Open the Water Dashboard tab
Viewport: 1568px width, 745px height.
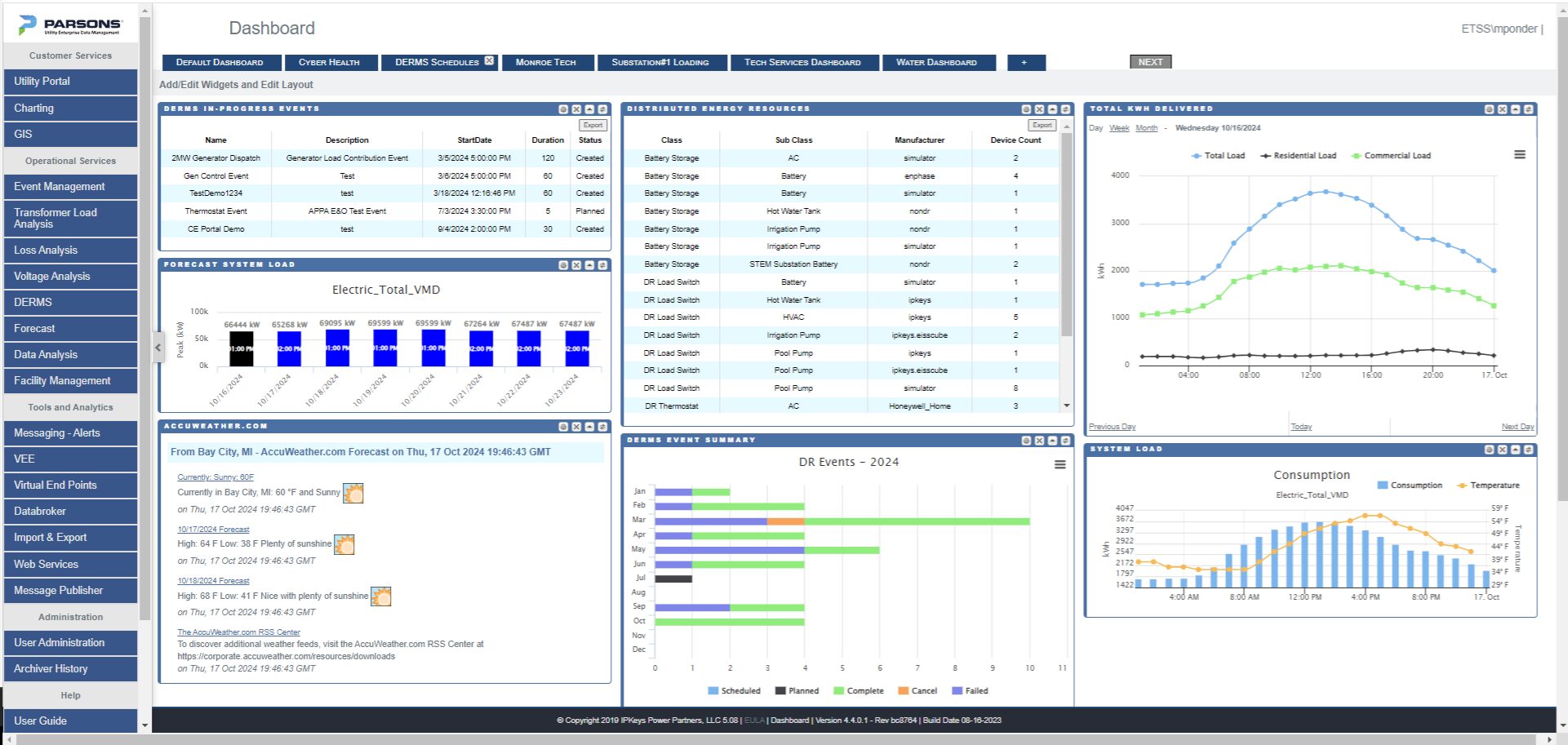coord(935,62)
